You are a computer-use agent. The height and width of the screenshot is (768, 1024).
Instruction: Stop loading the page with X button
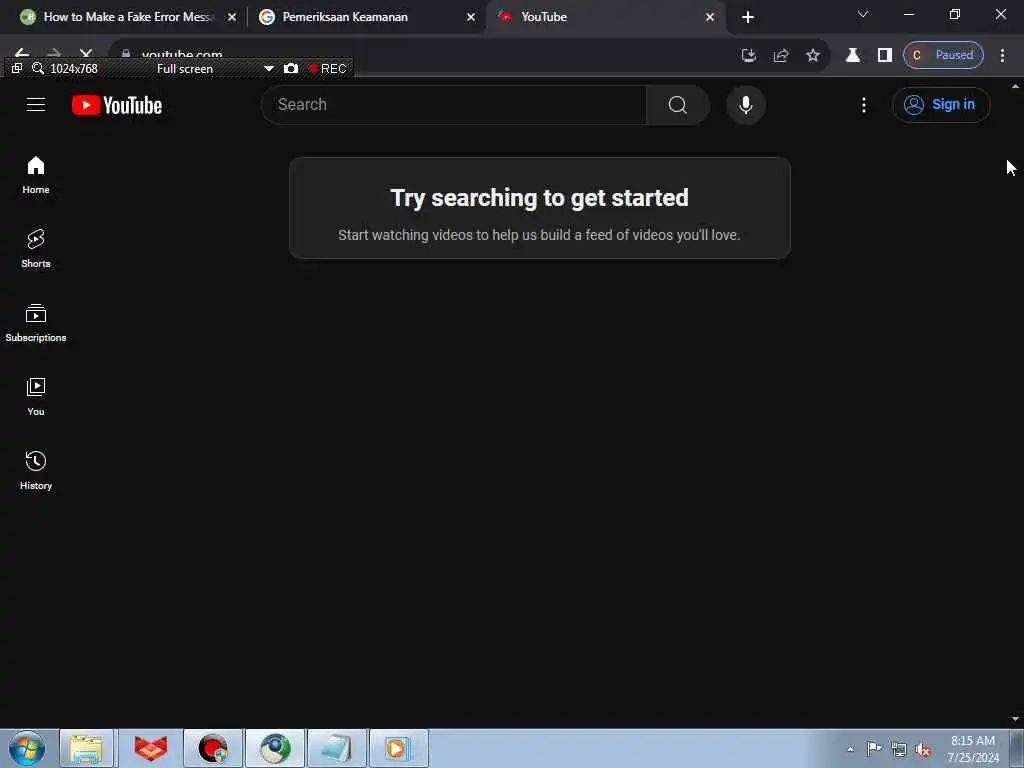(86, 54)
